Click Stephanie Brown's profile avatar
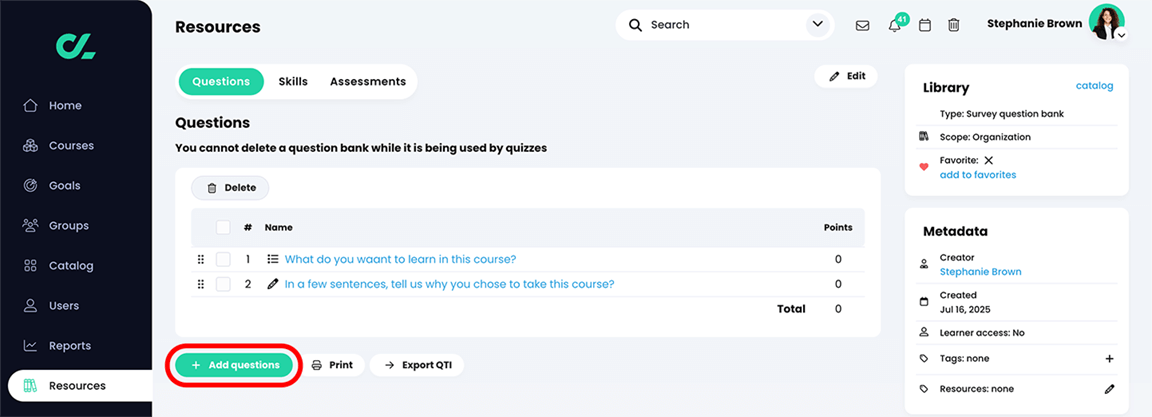 (1106, 21)
